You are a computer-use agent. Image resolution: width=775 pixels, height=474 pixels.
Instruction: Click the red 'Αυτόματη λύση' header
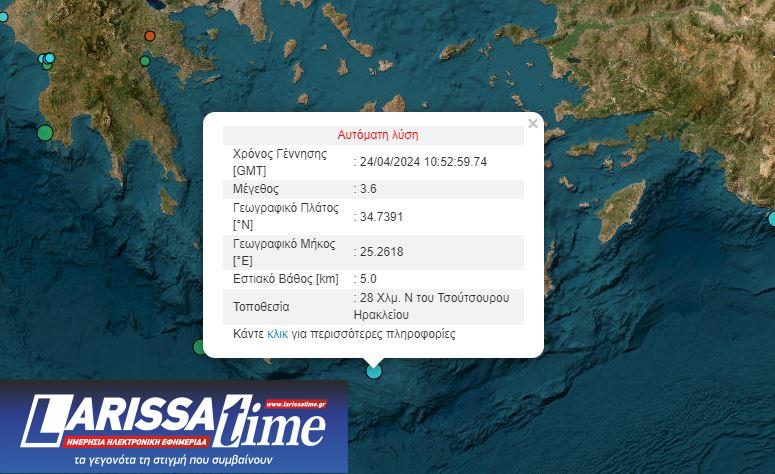tap(378, 134)
